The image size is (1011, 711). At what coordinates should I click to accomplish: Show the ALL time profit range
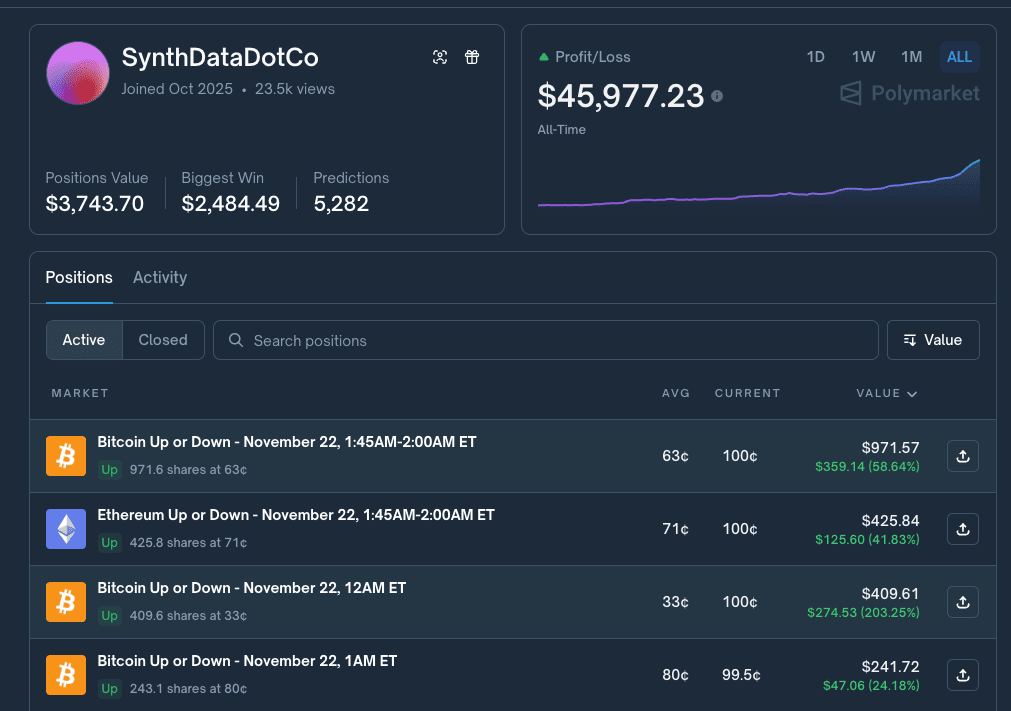pos(959,57)
